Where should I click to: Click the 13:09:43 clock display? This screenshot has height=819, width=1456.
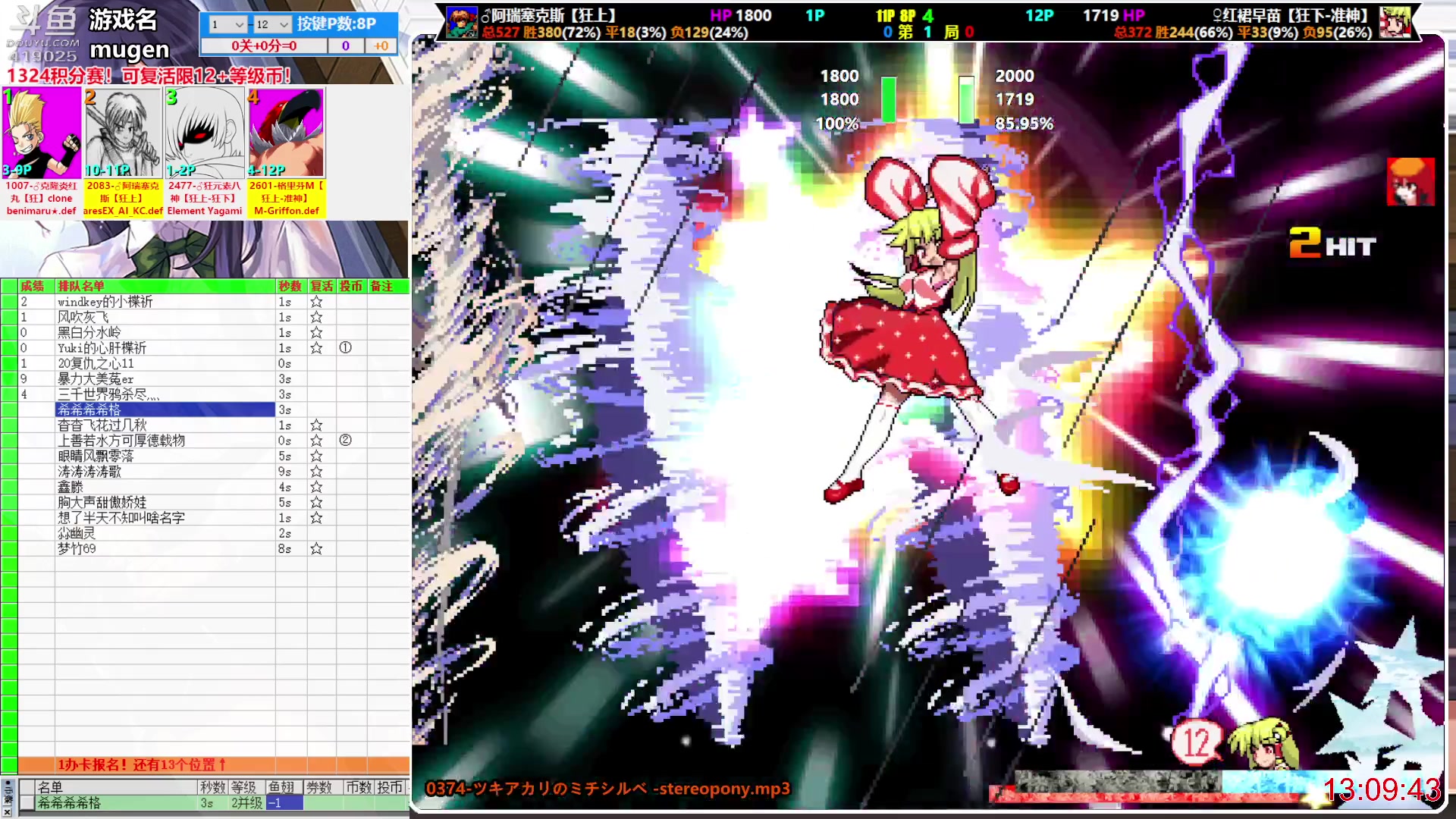pyautogui.click(x=1382, y=789)
